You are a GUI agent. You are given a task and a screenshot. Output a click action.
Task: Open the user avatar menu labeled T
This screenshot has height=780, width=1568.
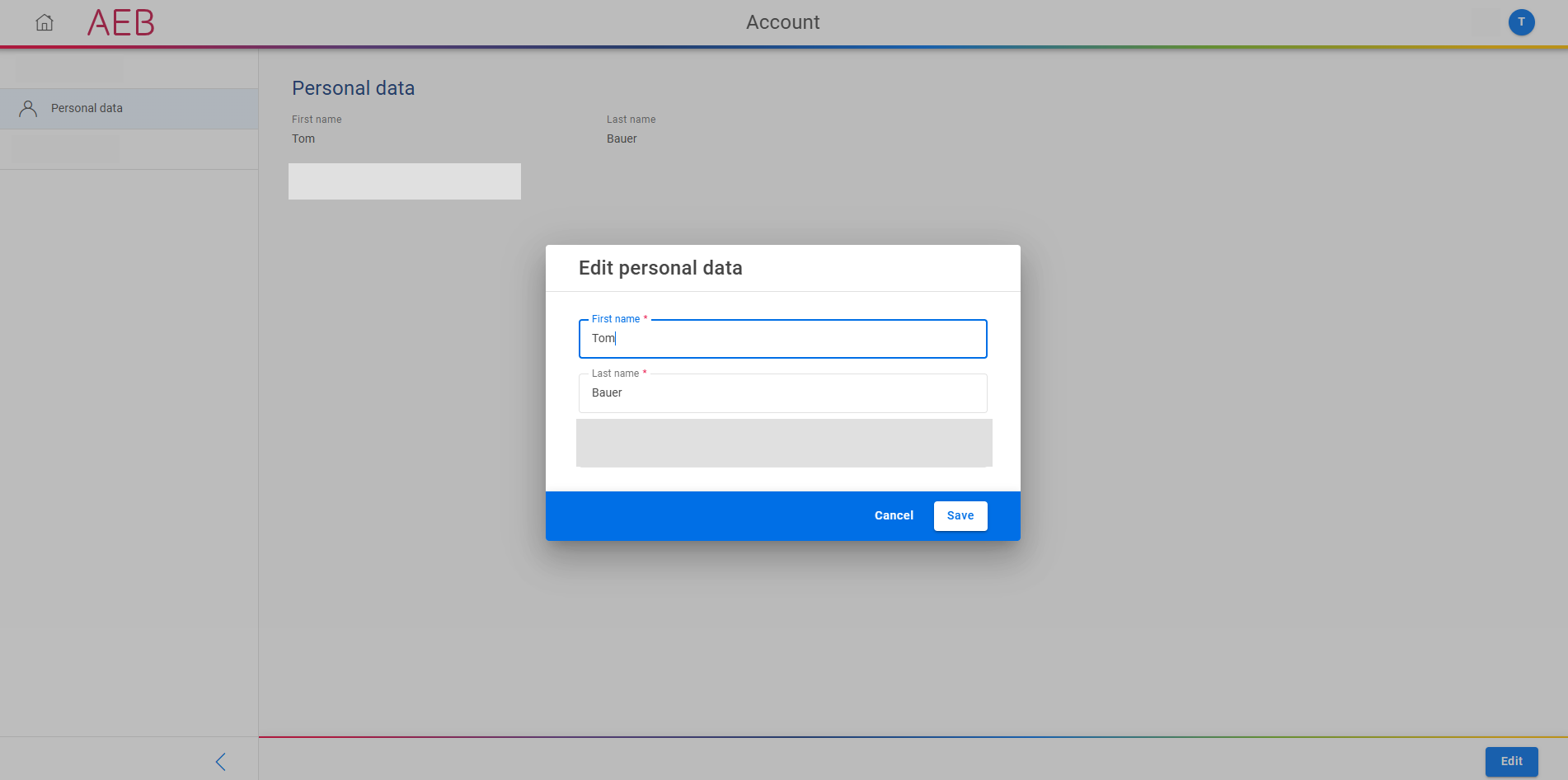[1521, 22]
